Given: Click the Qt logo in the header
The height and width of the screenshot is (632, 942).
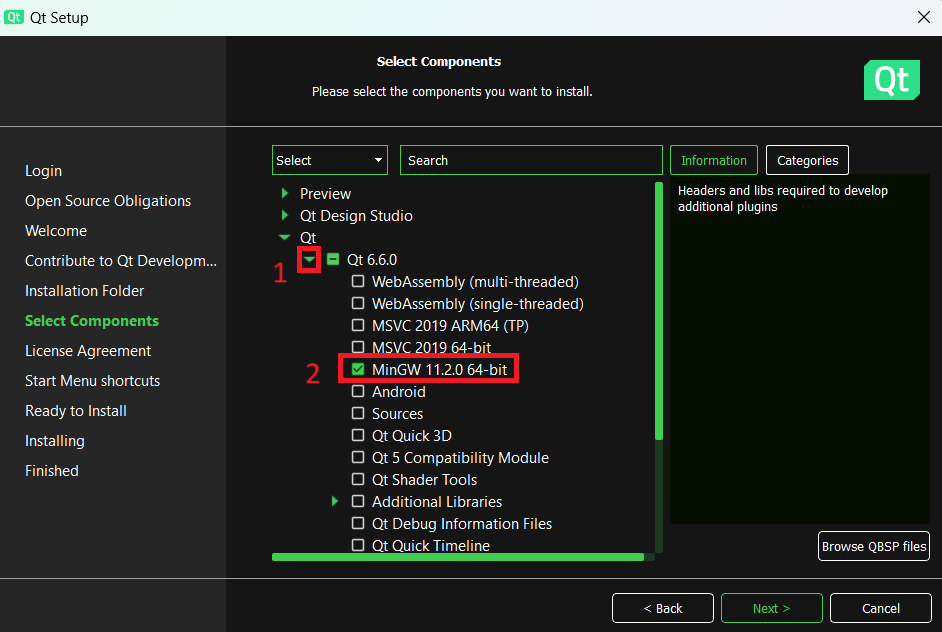Looking at the screenshot, I should click(x=892, y=80).
